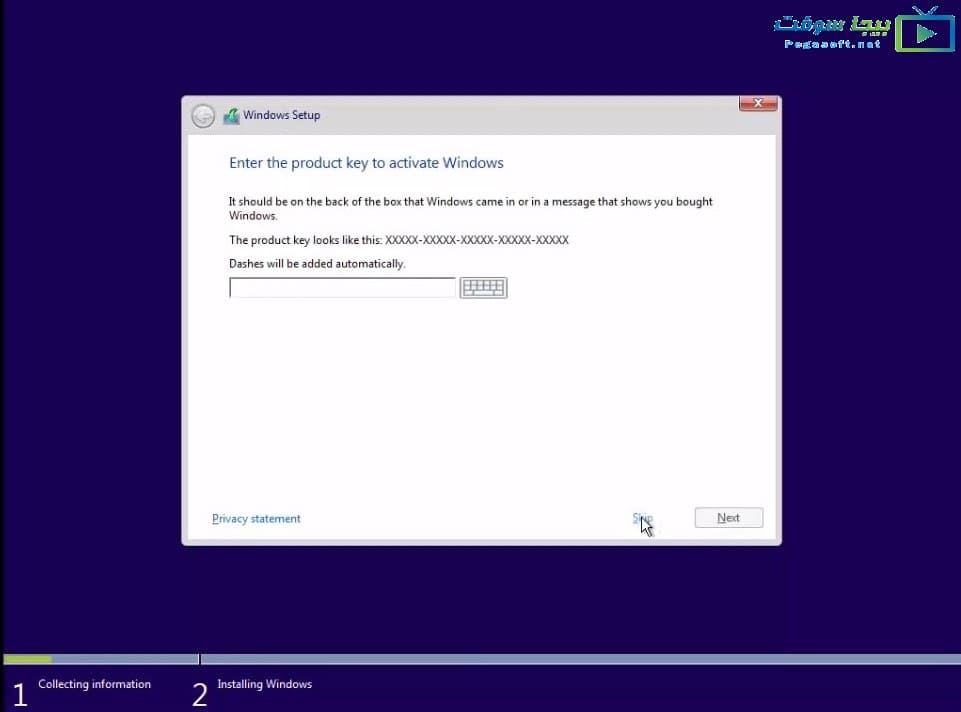This screenshot has width=961, height=712.
Task: Click the setup progress bar
Action: point(482,659)
